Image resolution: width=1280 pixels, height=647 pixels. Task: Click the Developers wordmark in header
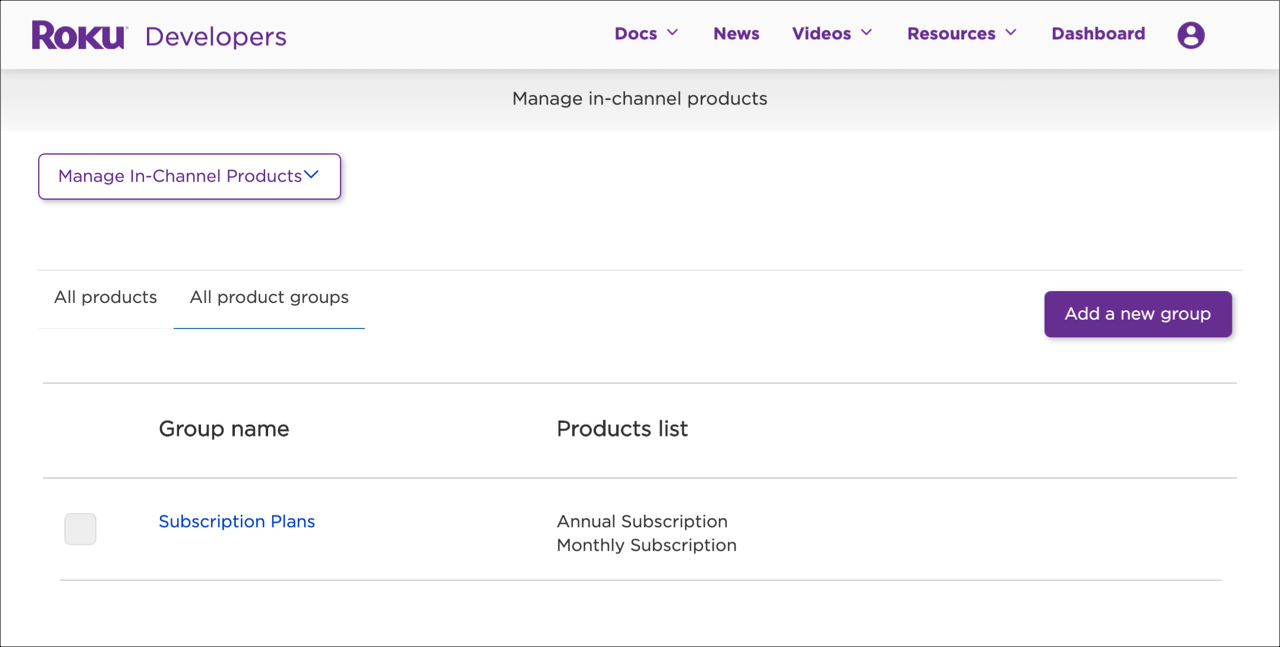point(215,35)
